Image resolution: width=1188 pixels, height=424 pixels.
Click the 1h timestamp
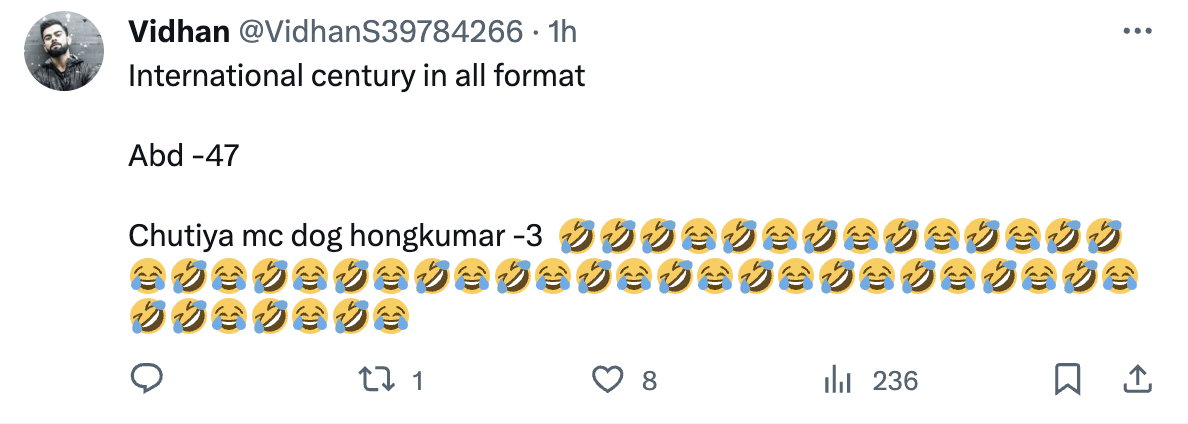tap(563, 32)
